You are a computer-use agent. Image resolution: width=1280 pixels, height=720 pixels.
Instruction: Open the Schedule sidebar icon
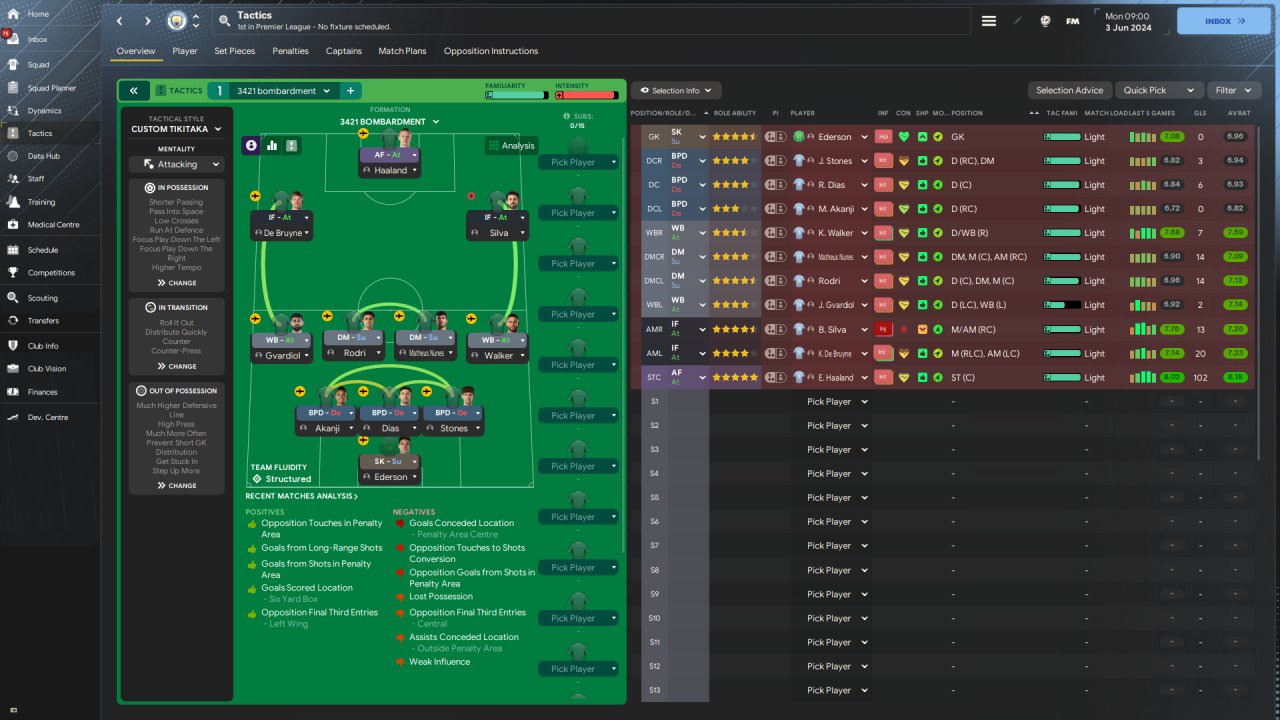[14, 250]
